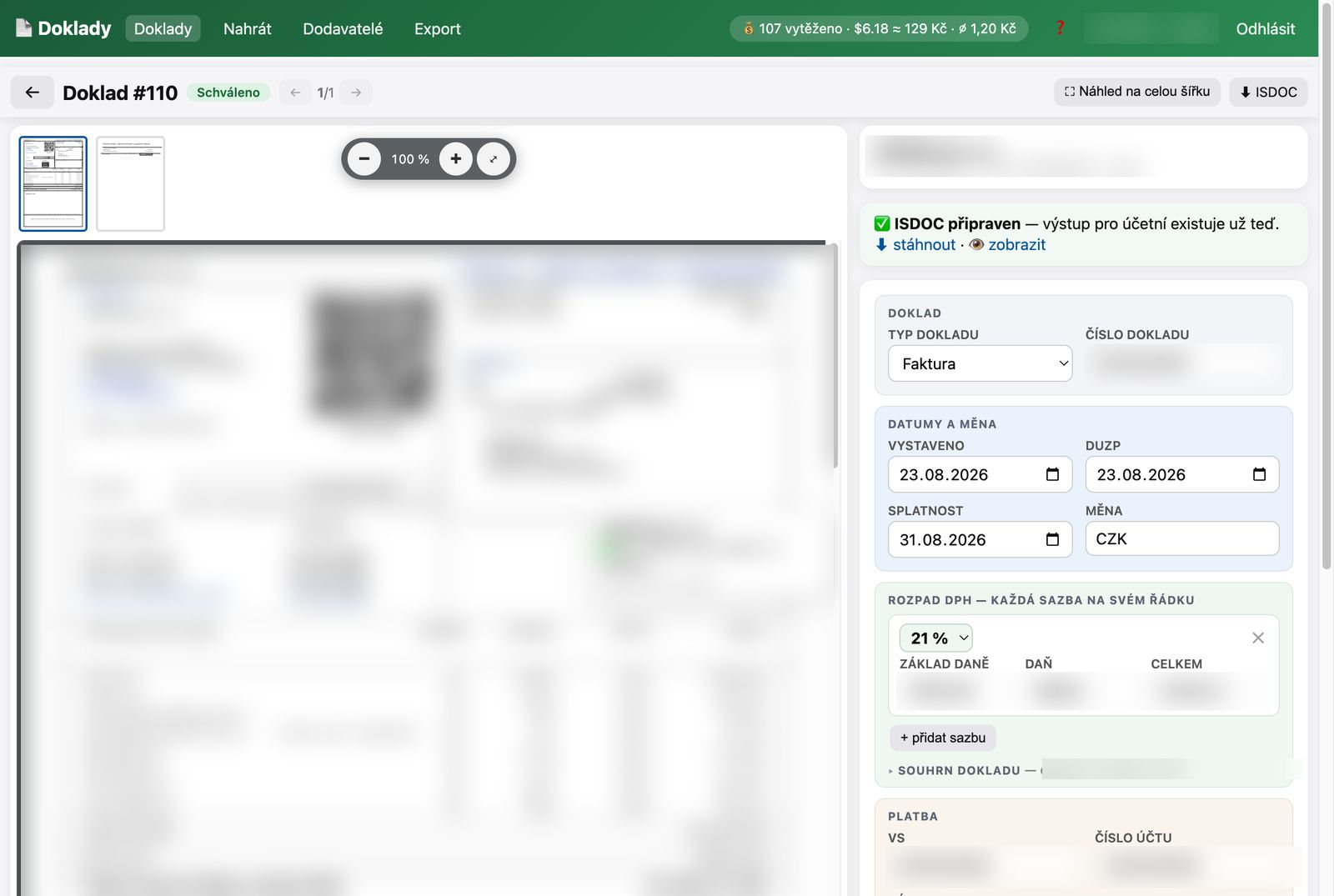Open the 21 % VAT rate dropdown

coord(936,638)
